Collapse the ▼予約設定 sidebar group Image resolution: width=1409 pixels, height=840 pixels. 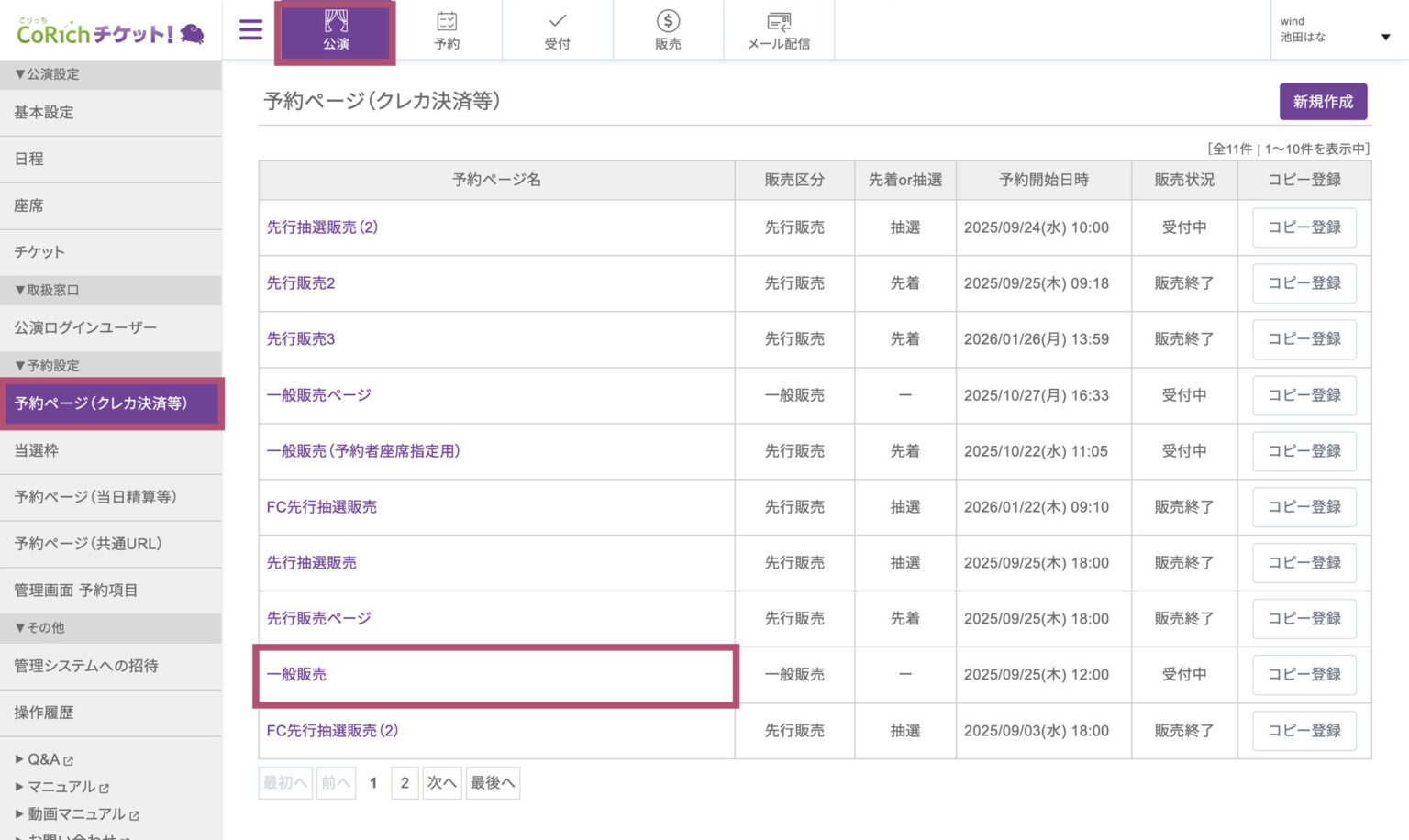(x=46, y=364)
